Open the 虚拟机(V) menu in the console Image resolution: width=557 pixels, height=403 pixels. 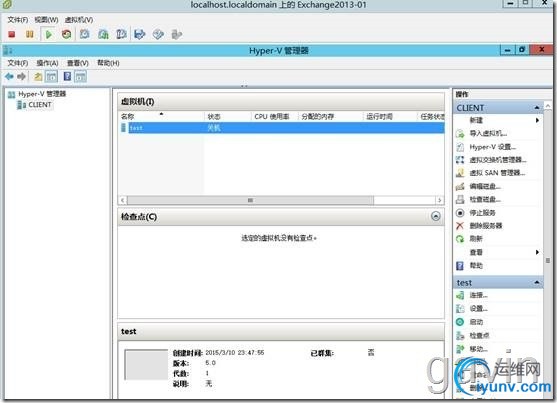(79, 20)
